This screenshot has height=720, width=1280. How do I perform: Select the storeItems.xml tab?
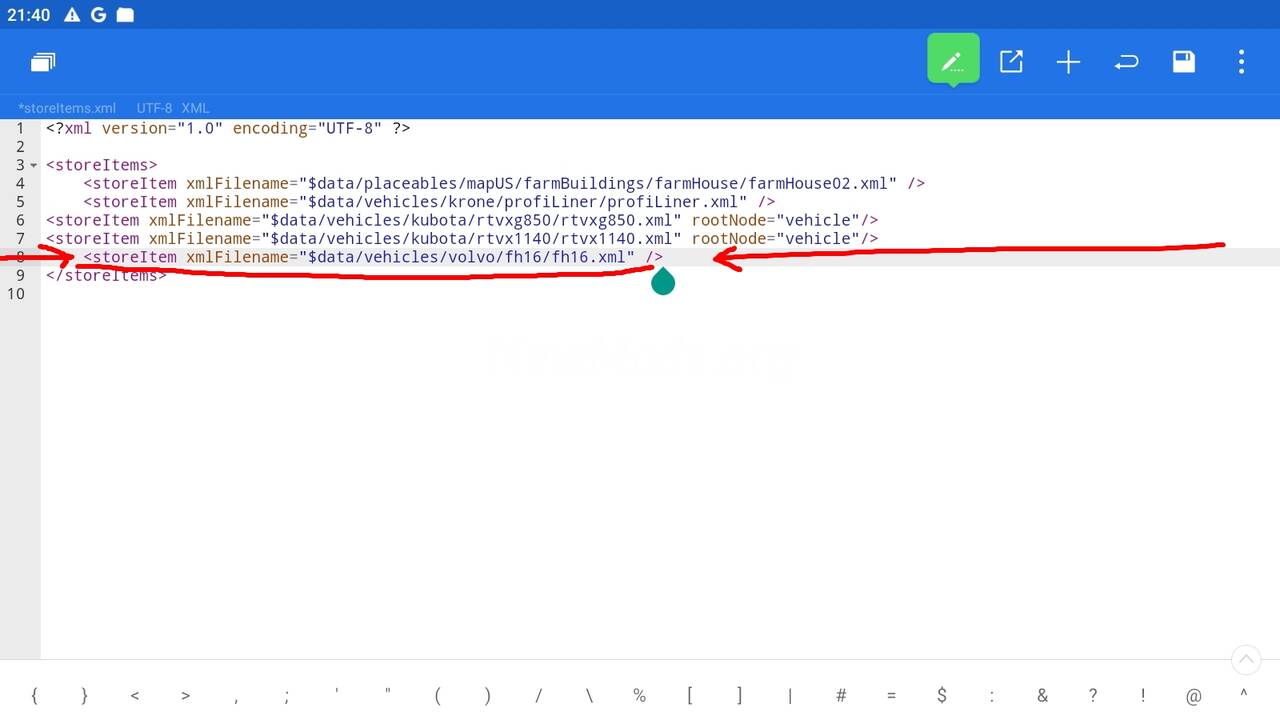67,108
